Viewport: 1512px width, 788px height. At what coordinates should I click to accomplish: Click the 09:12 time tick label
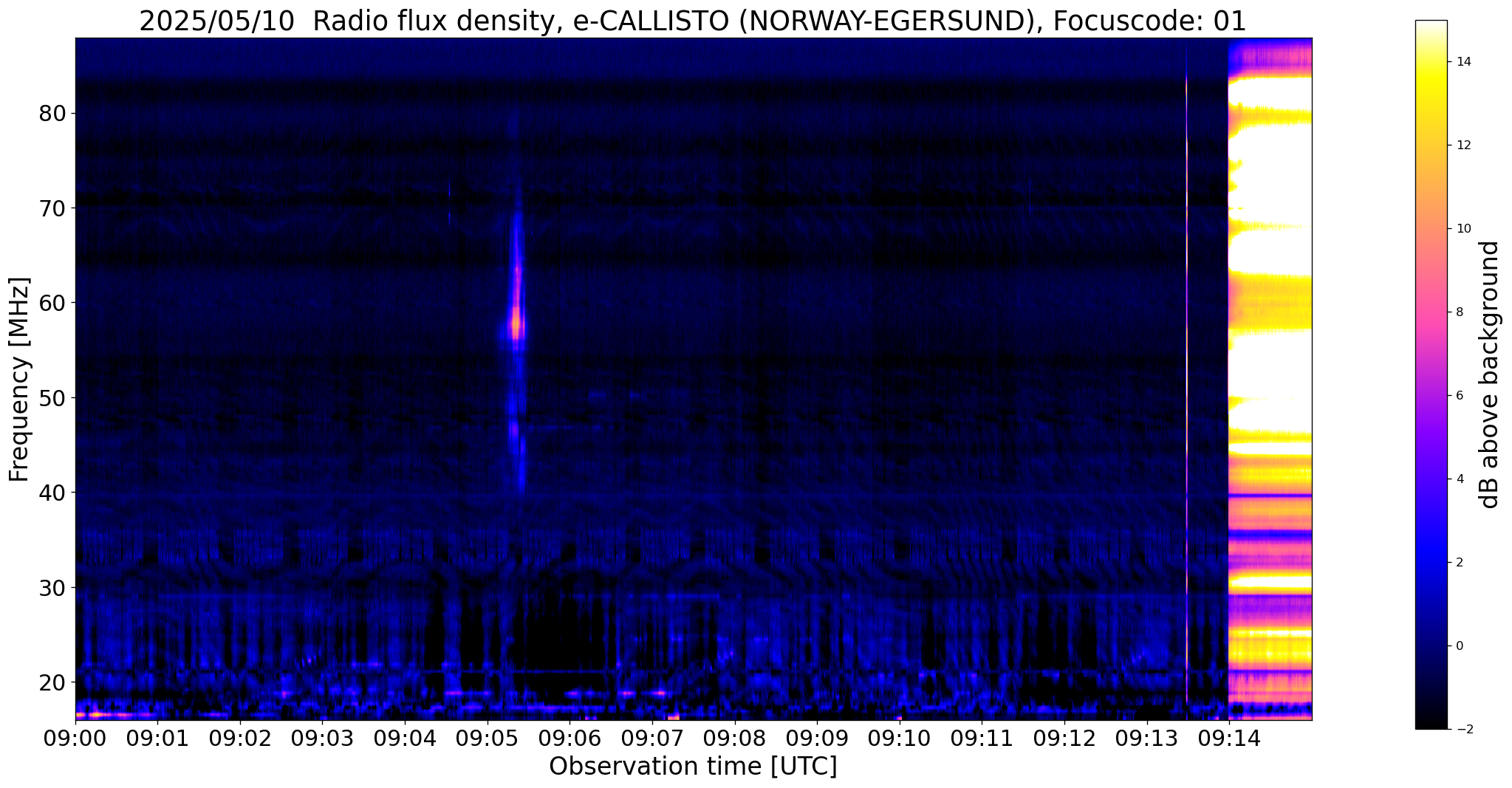1064,737
